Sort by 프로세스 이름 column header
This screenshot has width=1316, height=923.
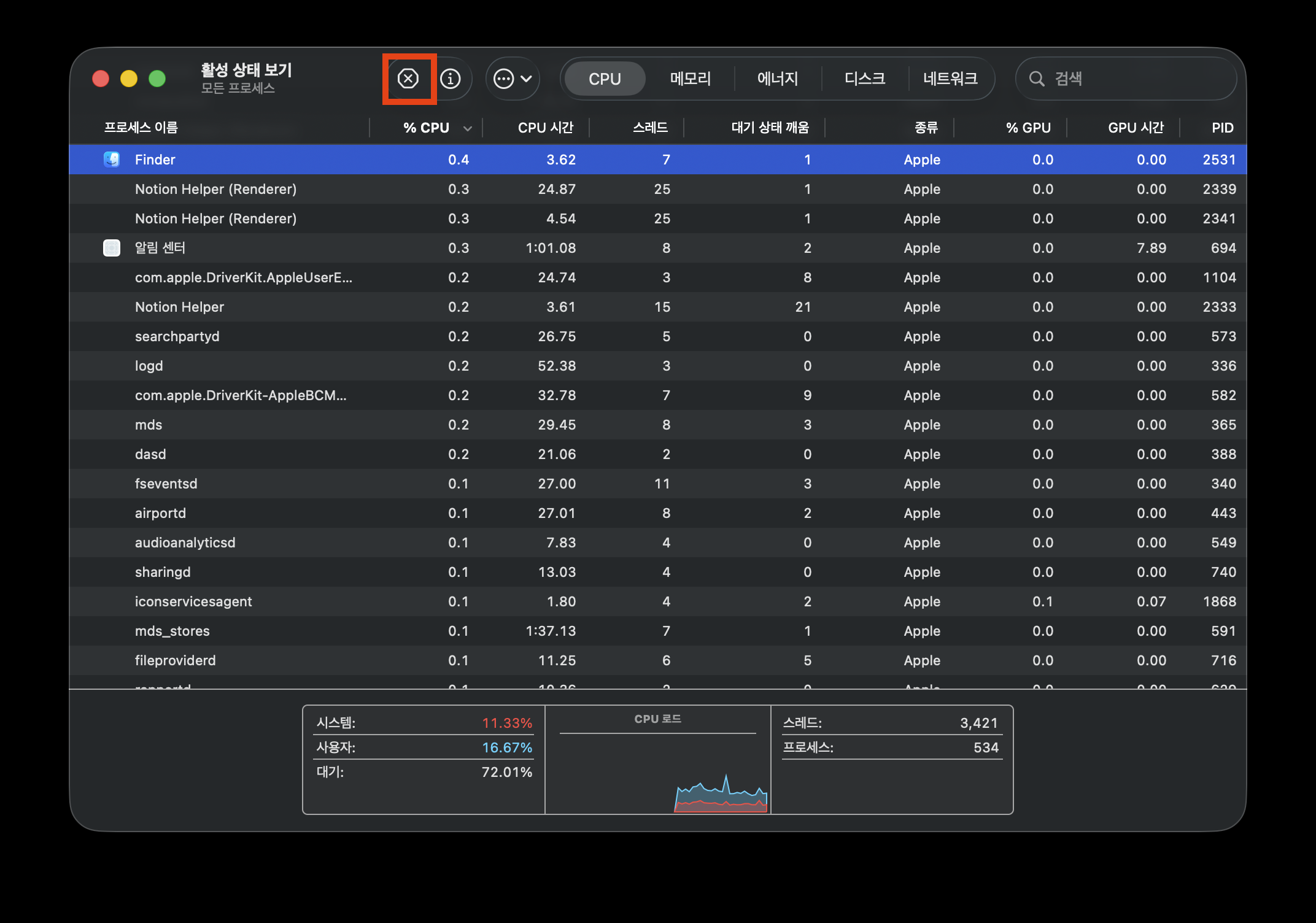click(141, 128)
